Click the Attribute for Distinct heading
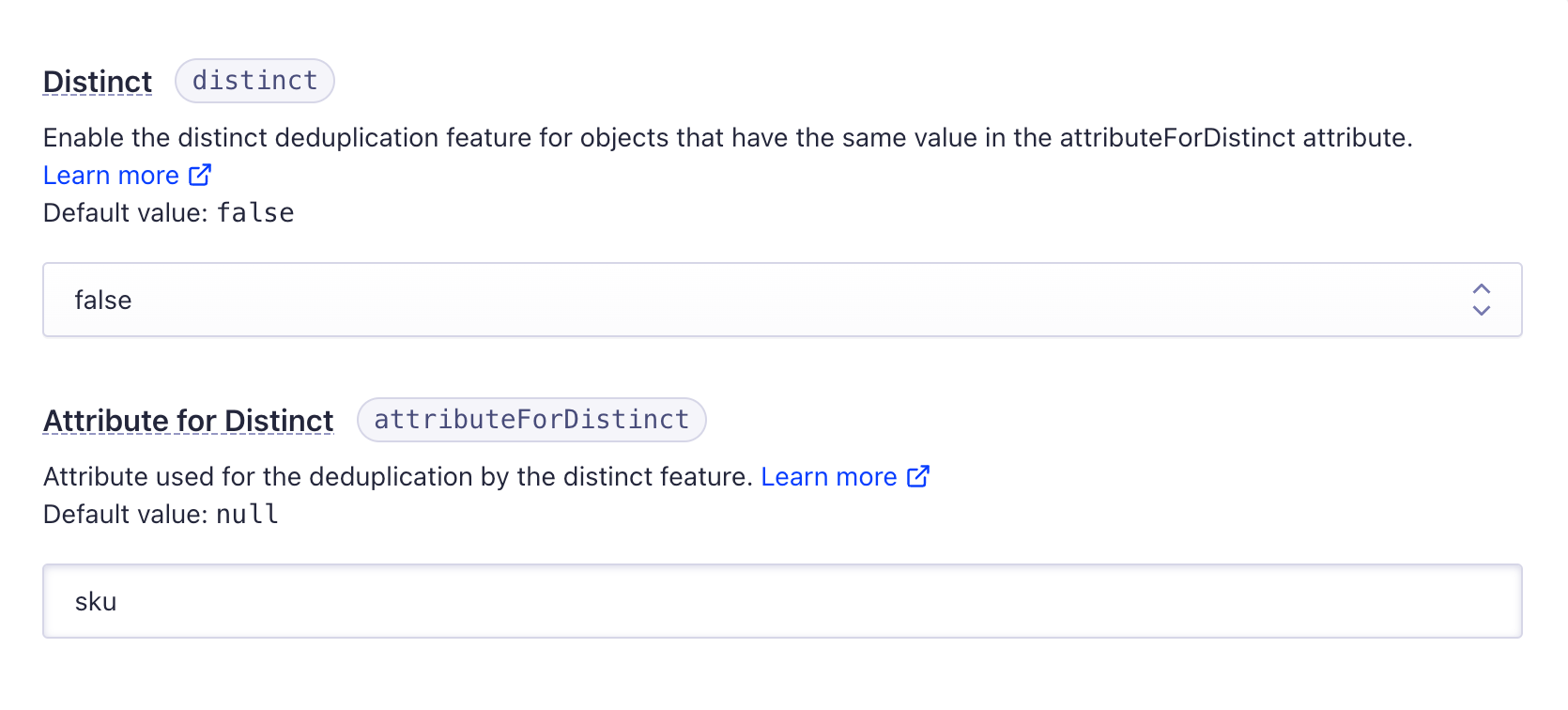 [x=187, y=420]
